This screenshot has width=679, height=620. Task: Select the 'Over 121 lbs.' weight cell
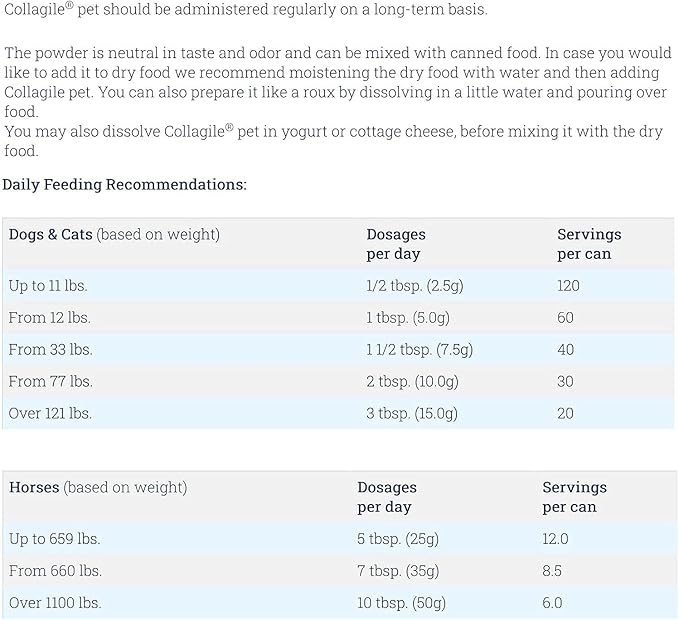point(50,414)
